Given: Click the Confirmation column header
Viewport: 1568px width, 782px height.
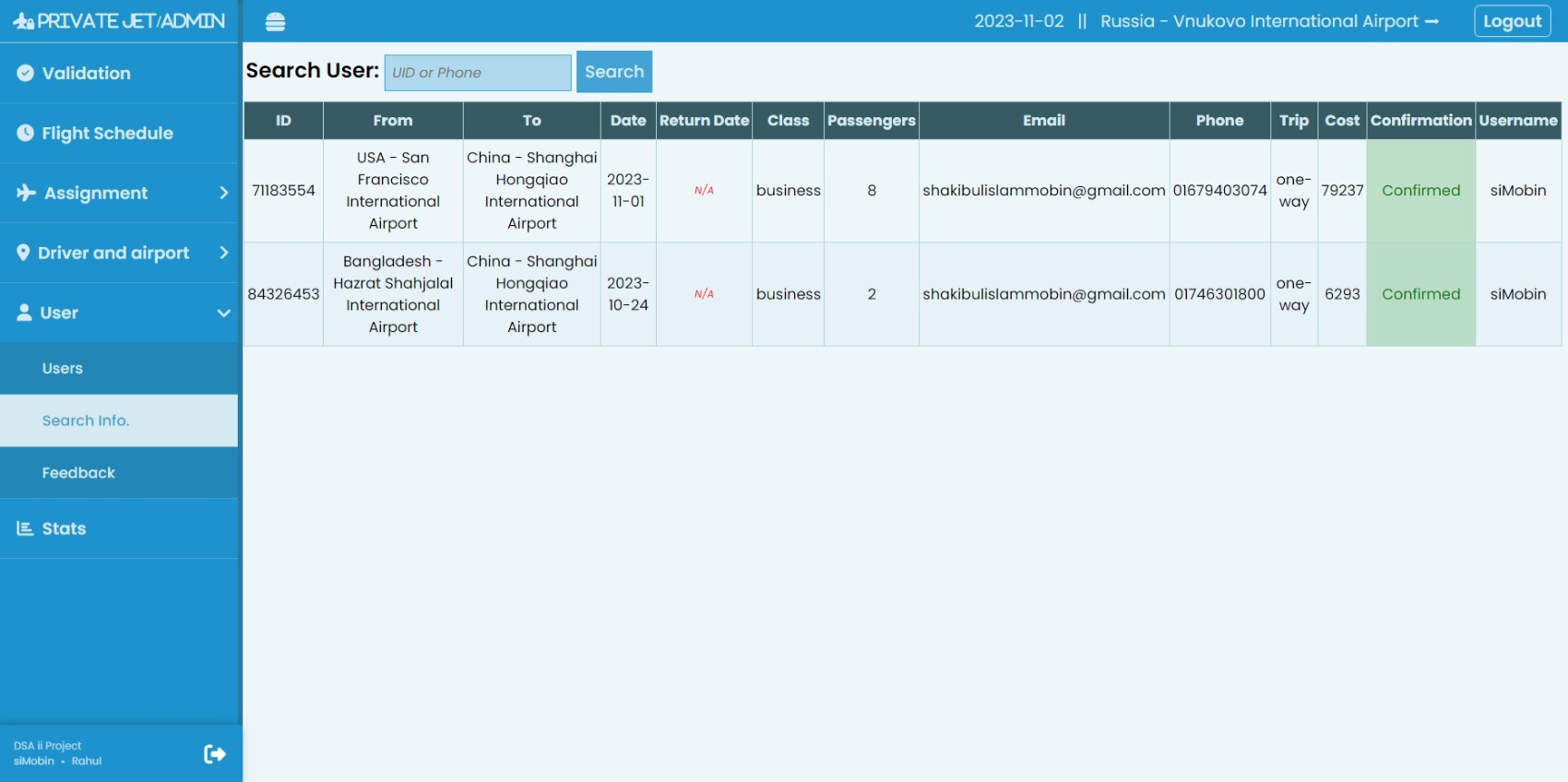Looking at the screenshot, I should [x=1421, y=121].
